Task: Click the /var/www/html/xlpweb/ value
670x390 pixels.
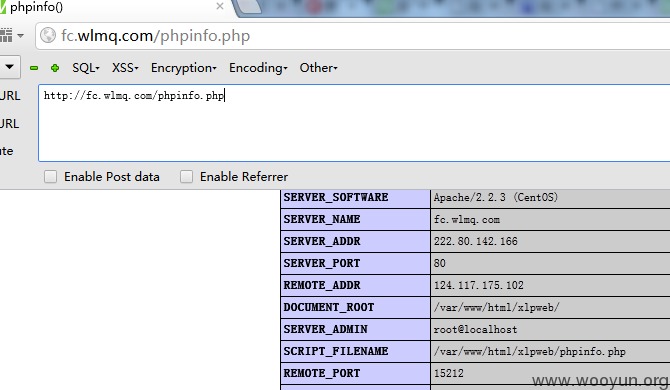Action: 497,307
